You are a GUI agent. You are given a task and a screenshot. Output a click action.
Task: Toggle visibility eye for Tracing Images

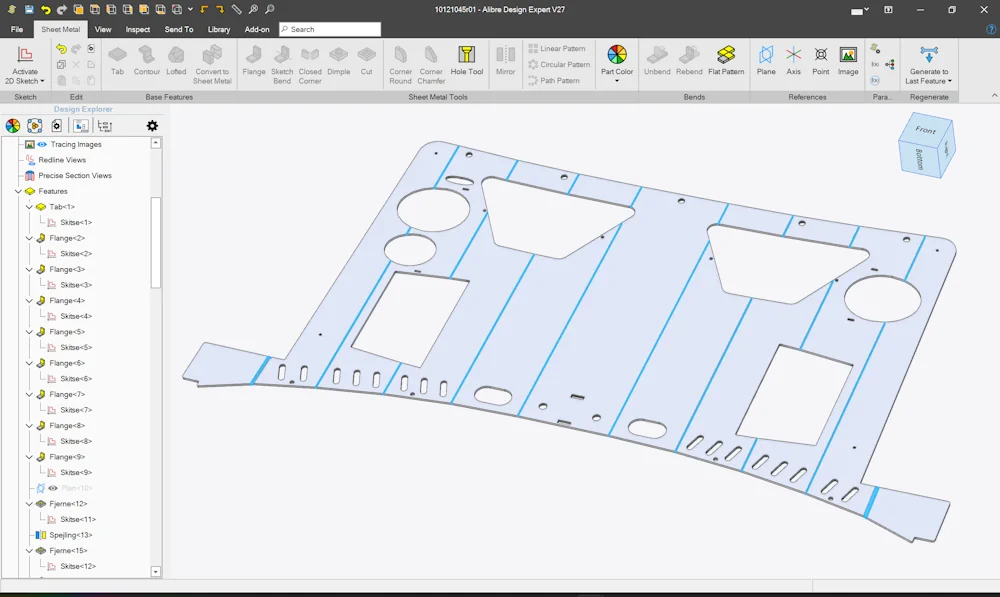(x=42, y=145)
